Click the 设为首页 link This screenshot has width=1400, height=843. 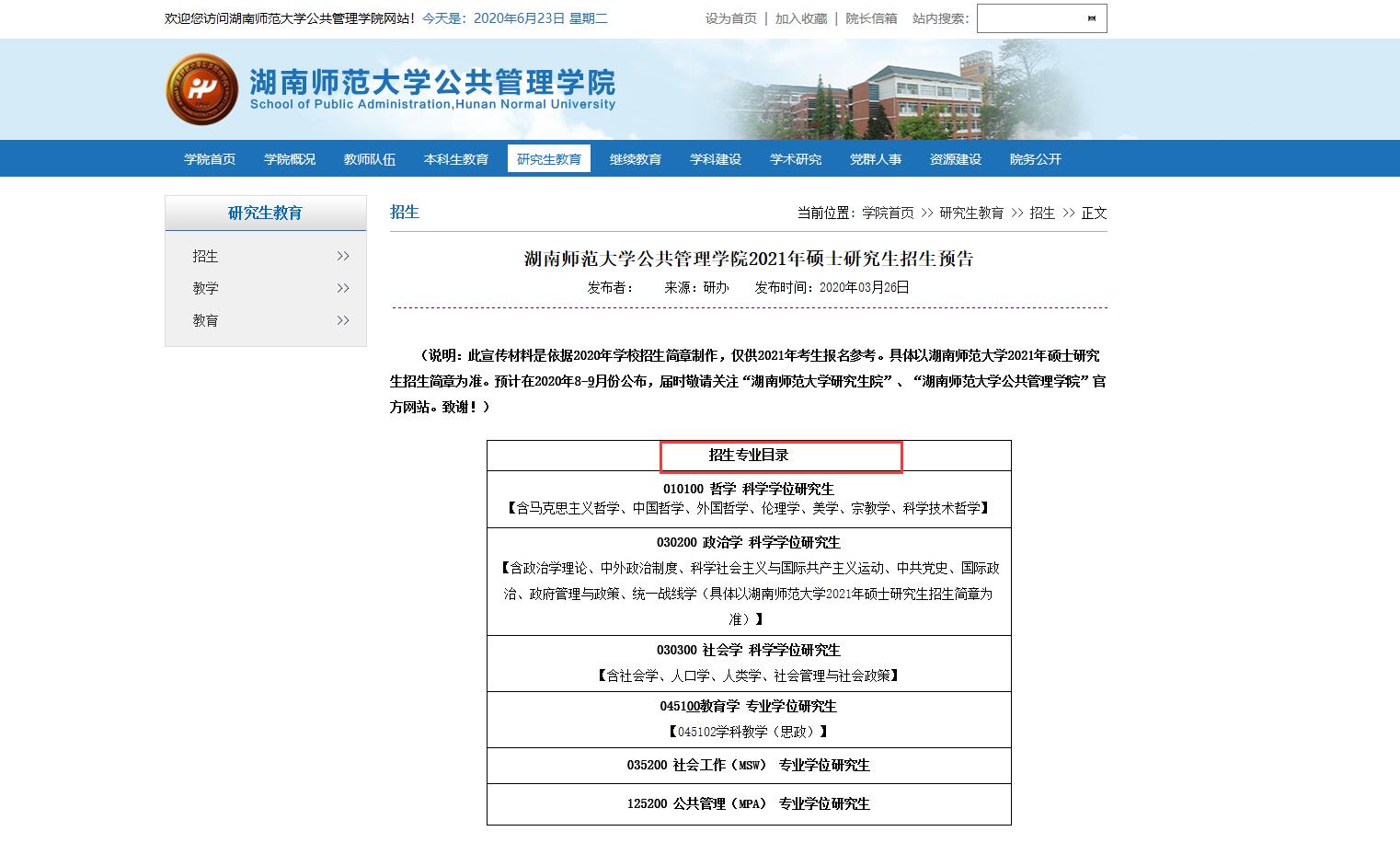click(731, 18)
